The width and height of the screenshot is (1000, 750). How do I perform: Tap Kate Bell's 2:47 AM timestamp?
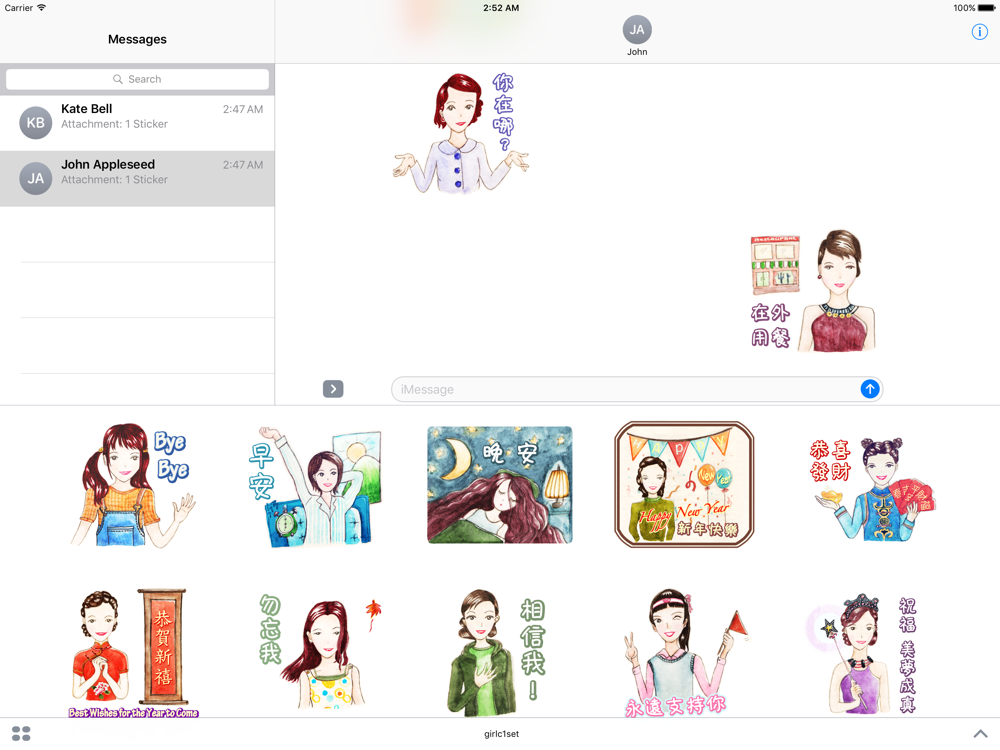(x=243, y=110)
